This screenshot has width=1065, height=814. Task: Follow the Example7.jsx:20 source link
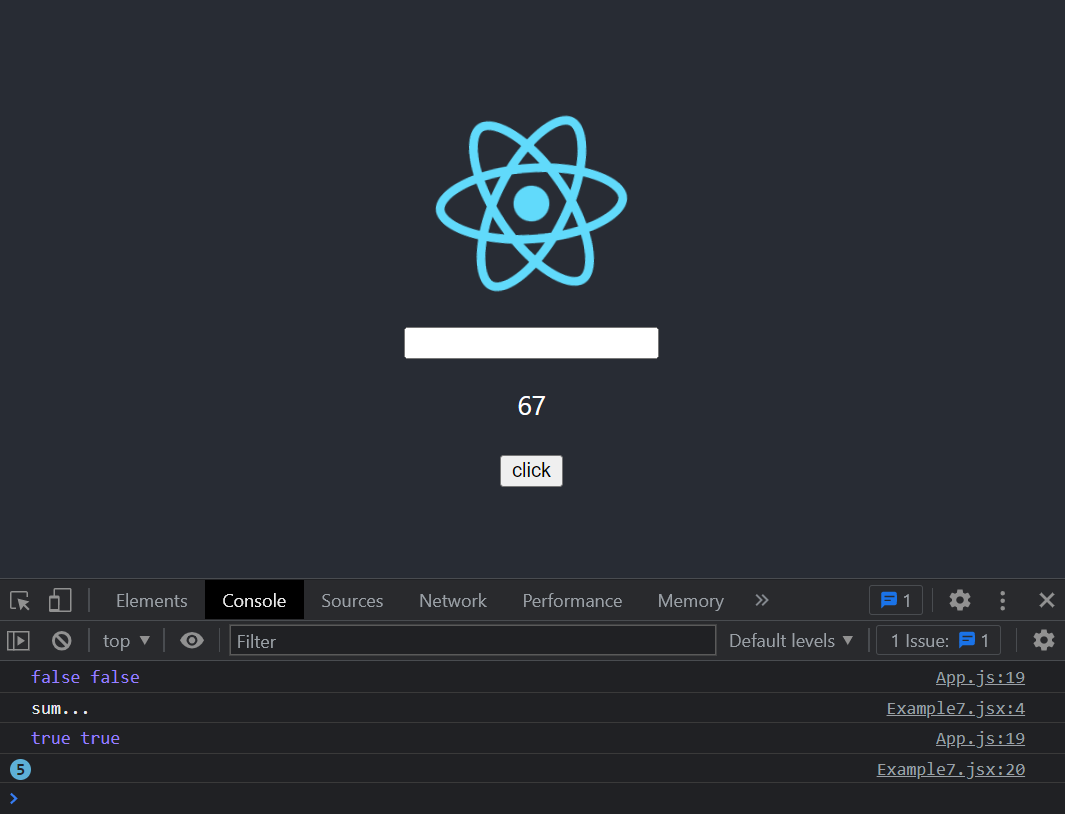pos(951,769)
